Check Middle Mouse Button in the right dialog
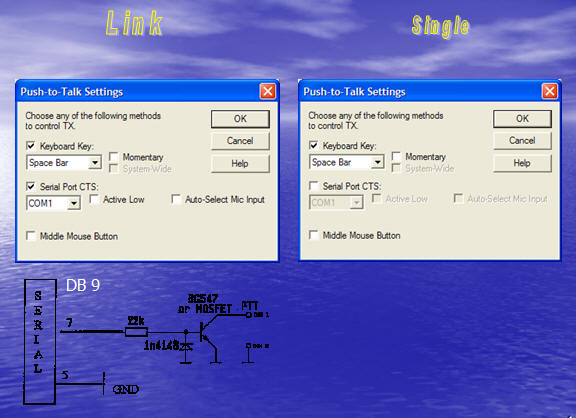 pyautogui.click(x=314, y=235)
